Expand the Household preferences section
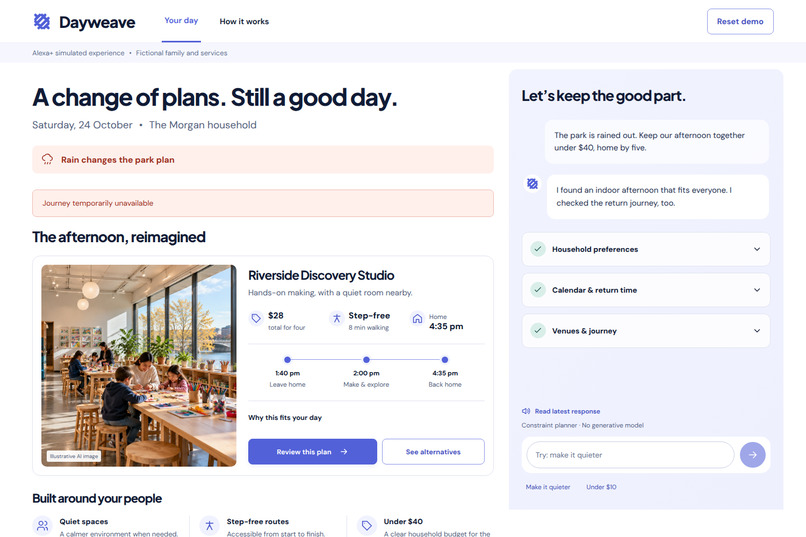 [x=646, y=249]
